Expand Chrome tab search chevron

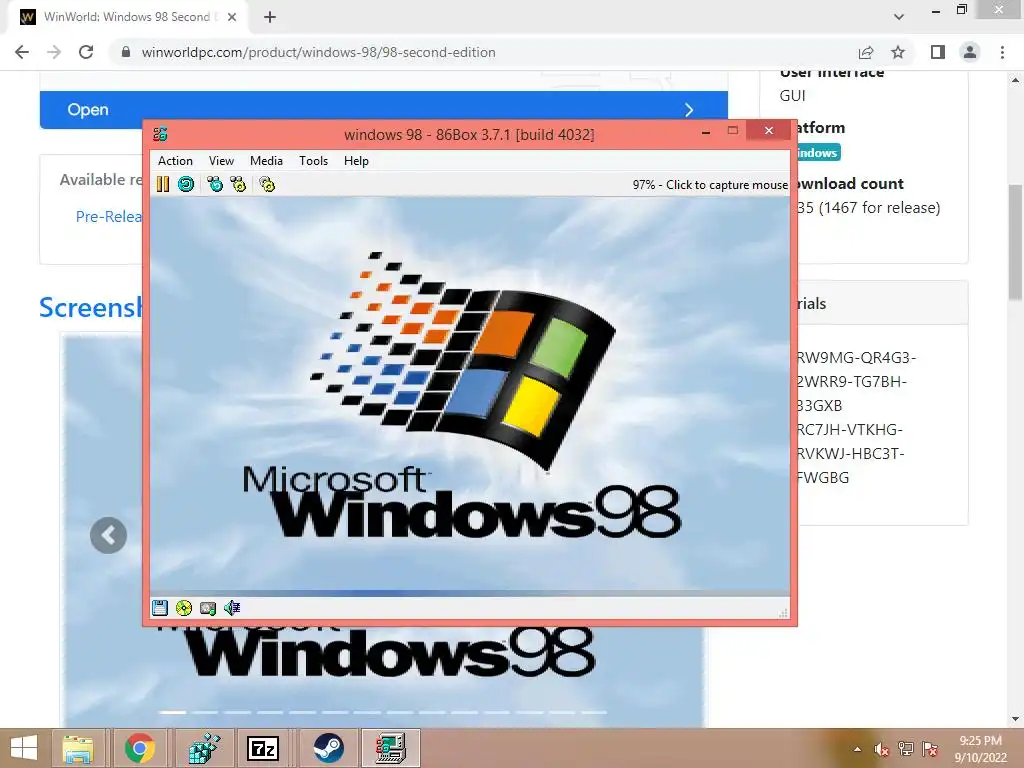(x=899, y=17)
